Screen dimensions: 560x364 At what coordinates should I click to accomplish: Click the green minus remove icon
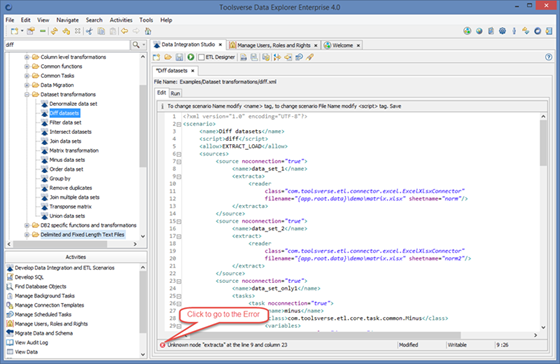click(x=43, y=31)
